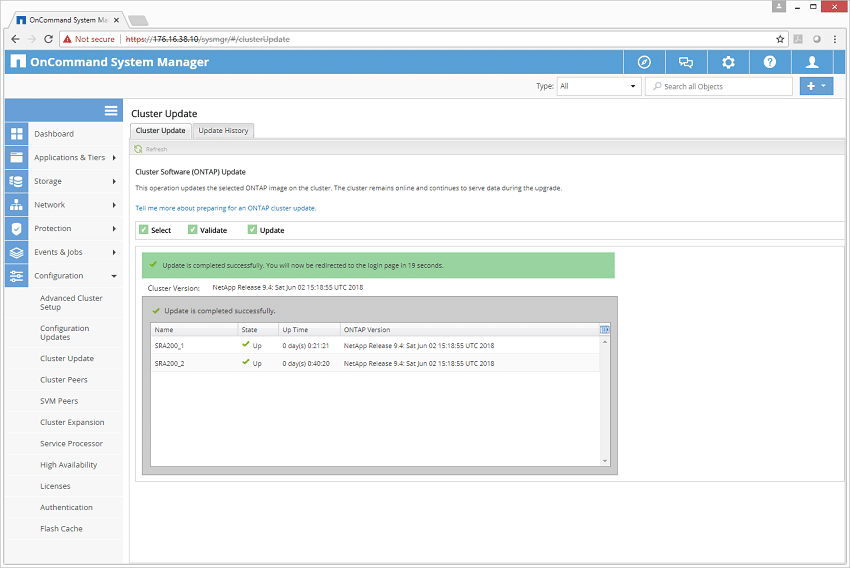Reload the page in the browser
This screenshot has width=850, height=568.
pyautogui.click(x=48, y=39)
